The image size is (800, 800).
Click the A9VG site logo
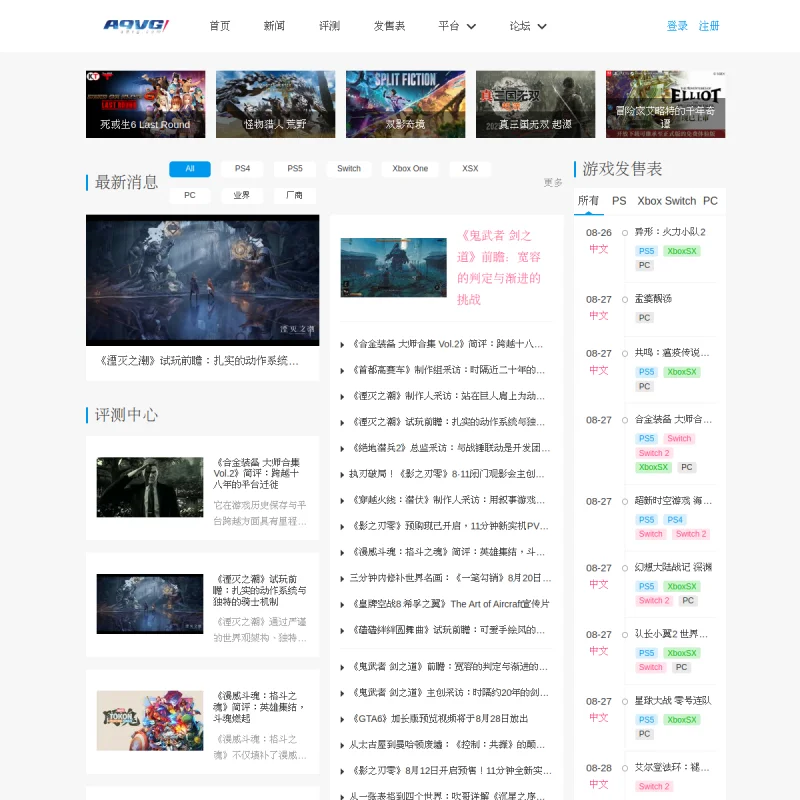(136, 26)
